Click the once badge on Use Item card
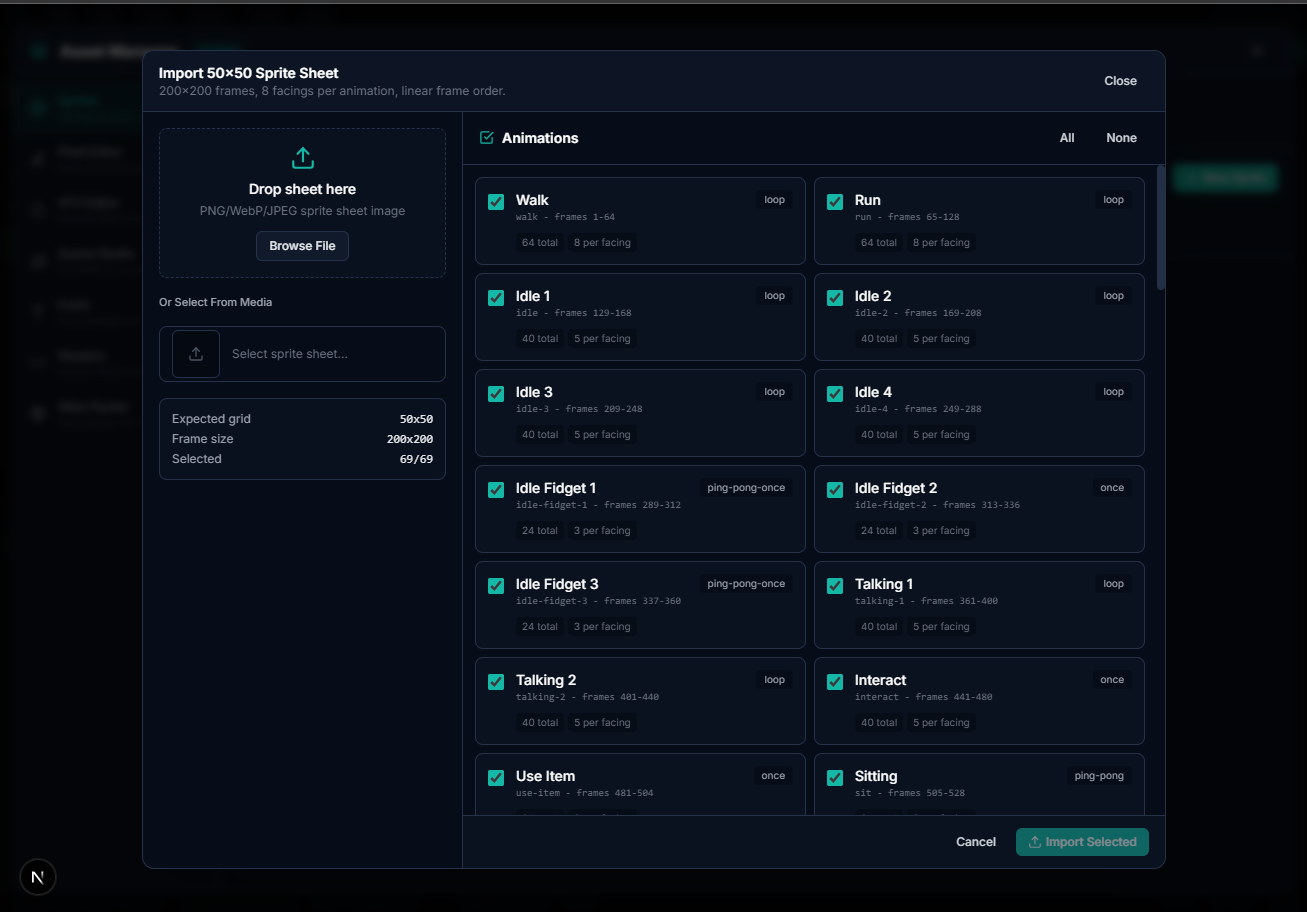The width and height of the screenshot is (1307, 912). tap(773, 776)
